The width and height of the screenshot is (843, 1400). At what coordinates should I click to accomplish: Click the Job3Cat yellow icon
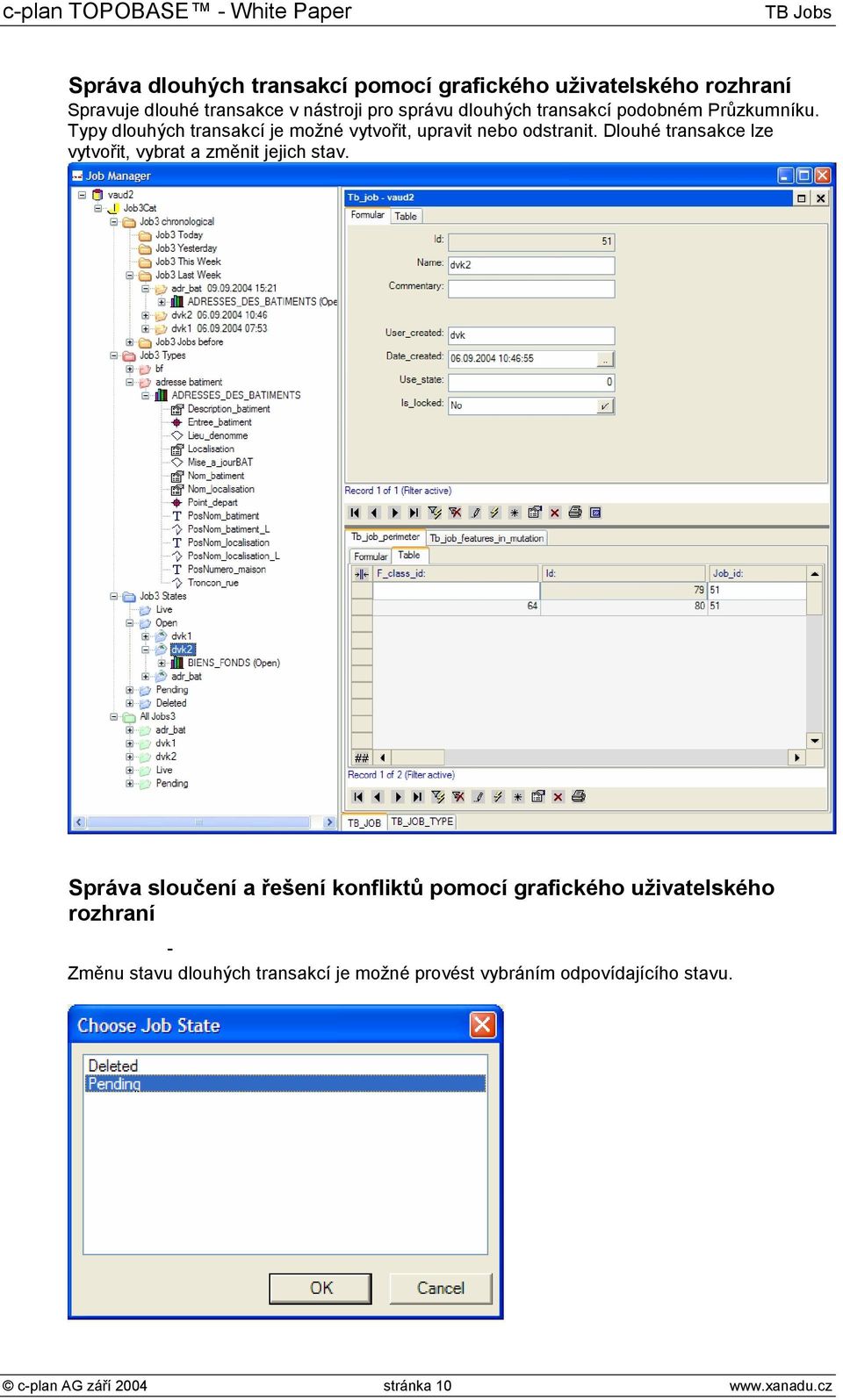(x=113, y=208)
